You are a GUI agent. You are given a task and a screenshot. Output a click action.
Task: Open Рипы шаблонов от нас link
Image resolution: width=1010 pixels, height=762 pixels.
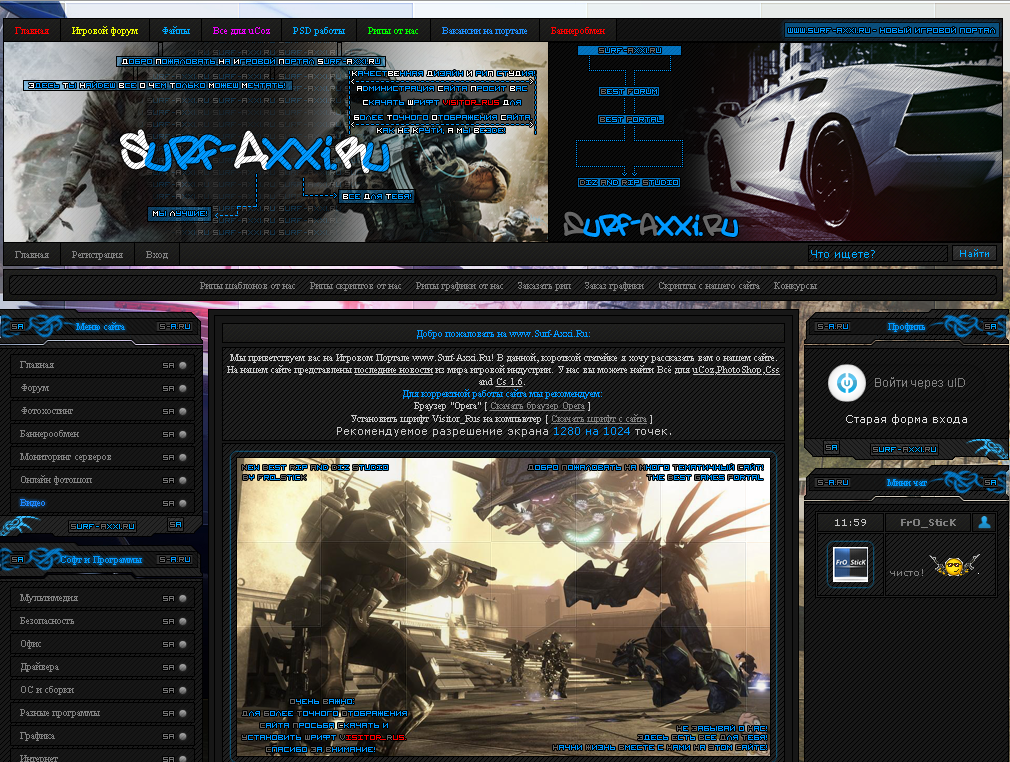coord(247,285)
